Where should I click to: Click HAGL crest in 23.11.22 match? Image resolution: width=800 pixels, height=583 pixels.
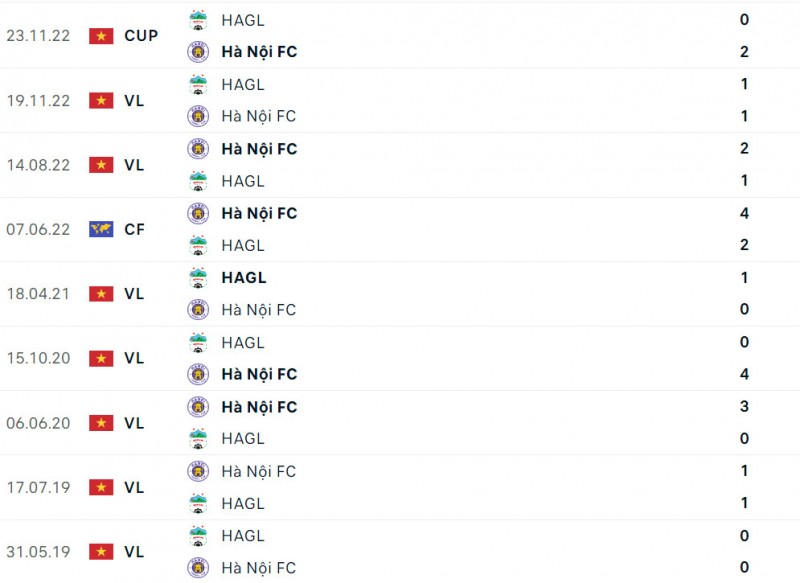coord(198,20)
